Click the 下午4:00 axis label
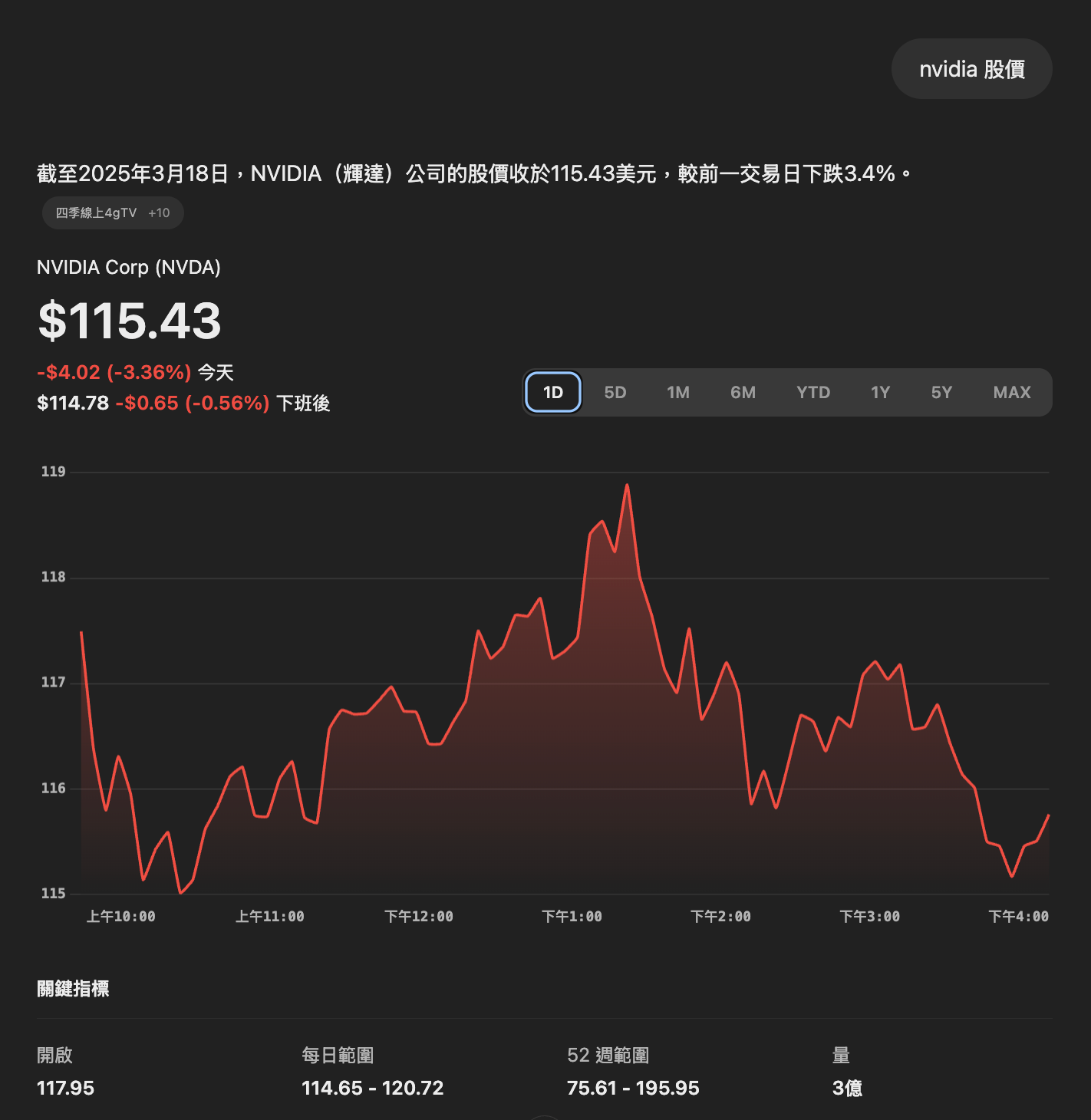The image size is (1091, 1120). pyautogui.click(x=1018, y=916)
